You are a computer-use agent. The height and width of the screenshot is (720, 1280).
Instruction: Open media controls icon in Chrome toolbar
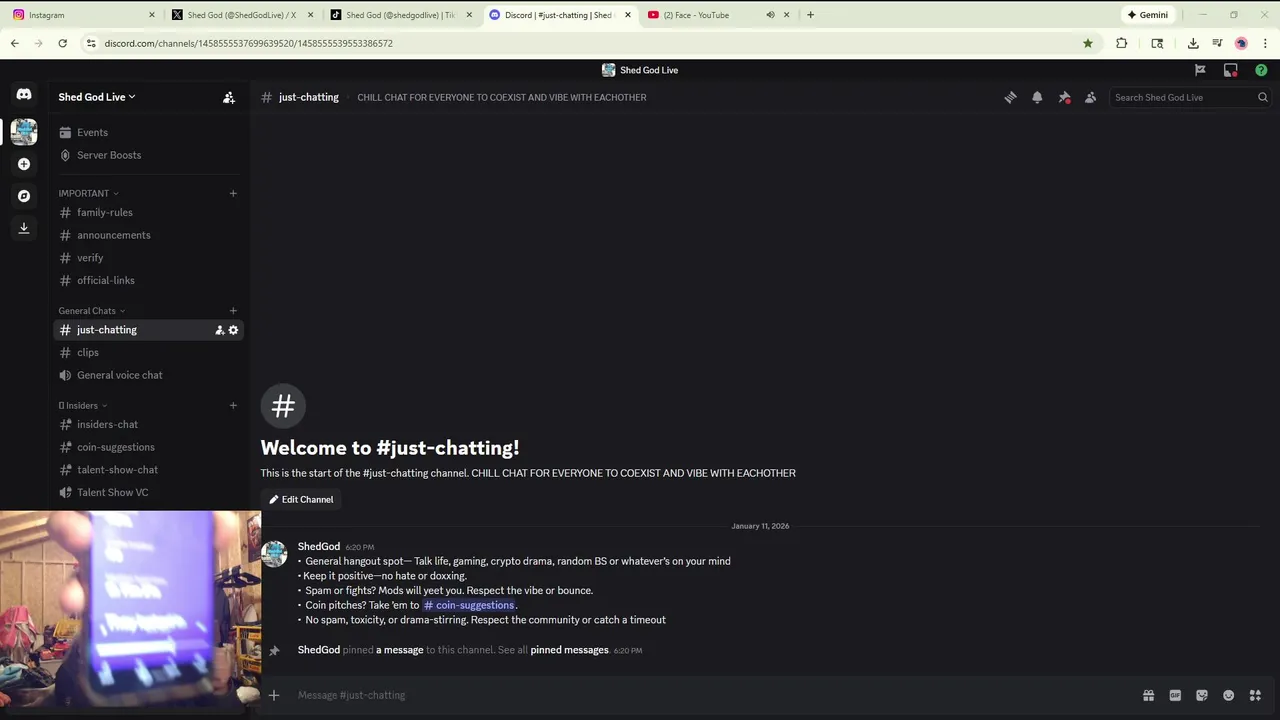coord(1217,43)
